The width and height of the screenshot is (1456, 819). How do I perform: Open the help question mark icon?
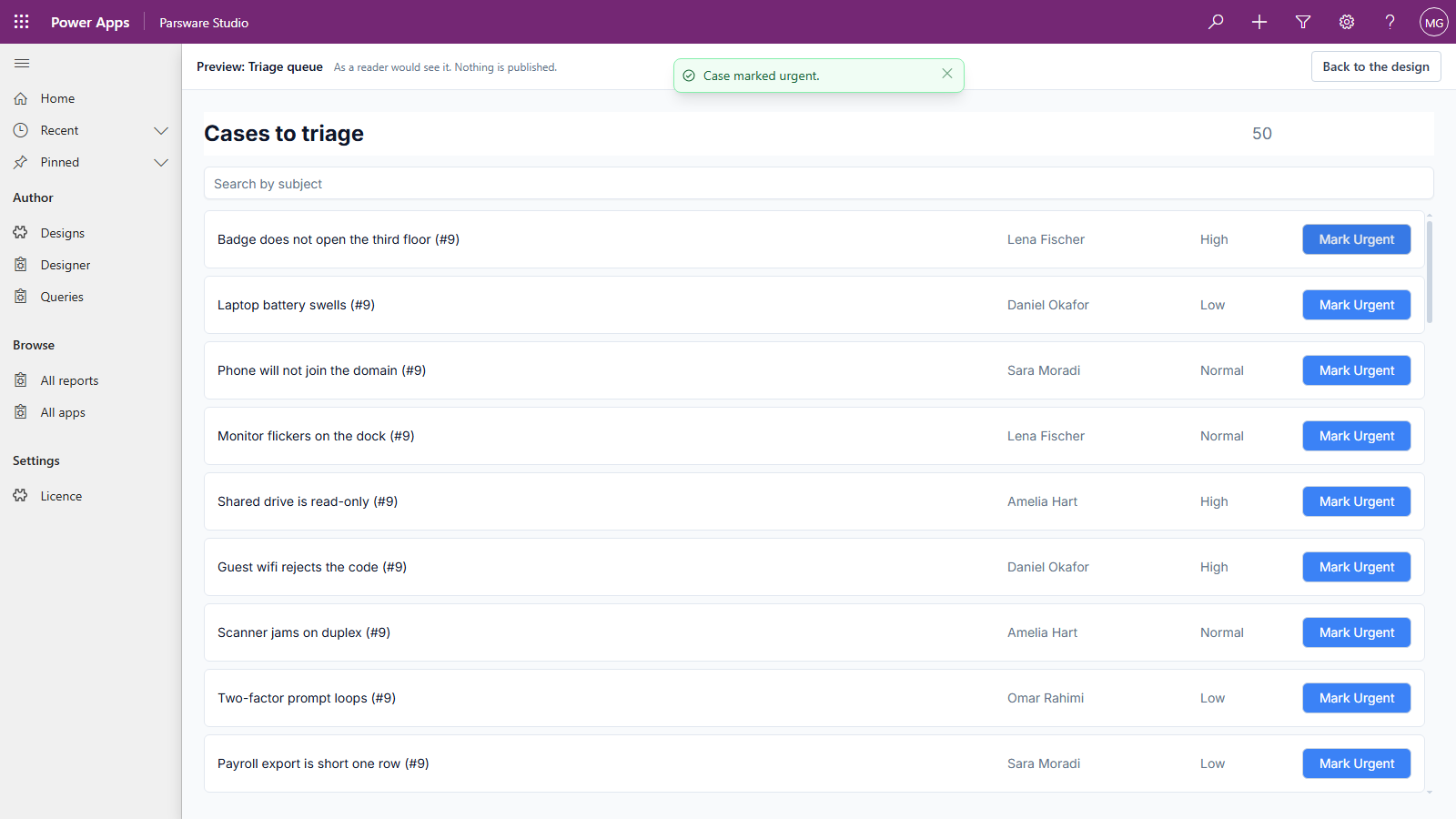(1390, 22)
